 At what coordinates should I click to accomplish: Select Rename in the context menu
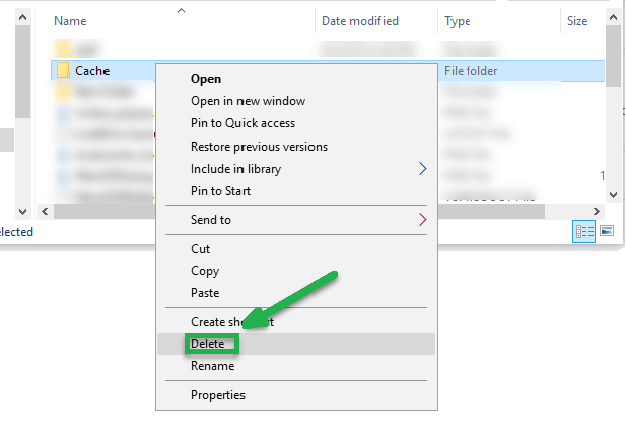click(x=212, y=366)
